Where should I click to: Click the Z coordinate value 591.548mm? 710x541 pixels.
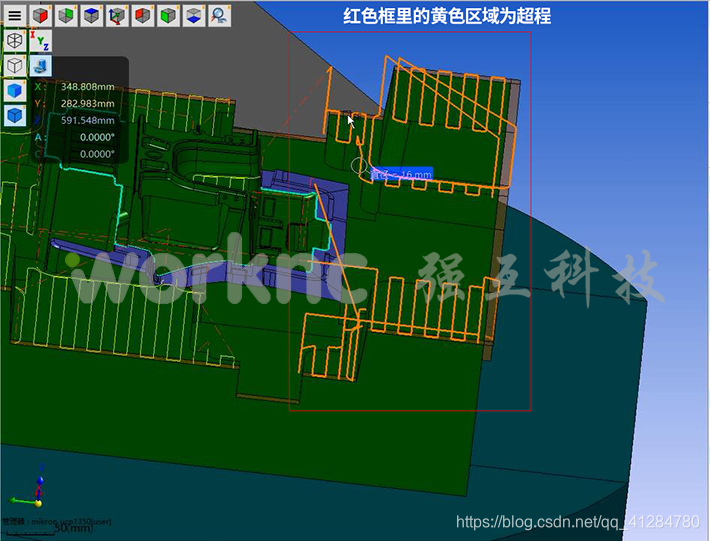click(87, 120)
